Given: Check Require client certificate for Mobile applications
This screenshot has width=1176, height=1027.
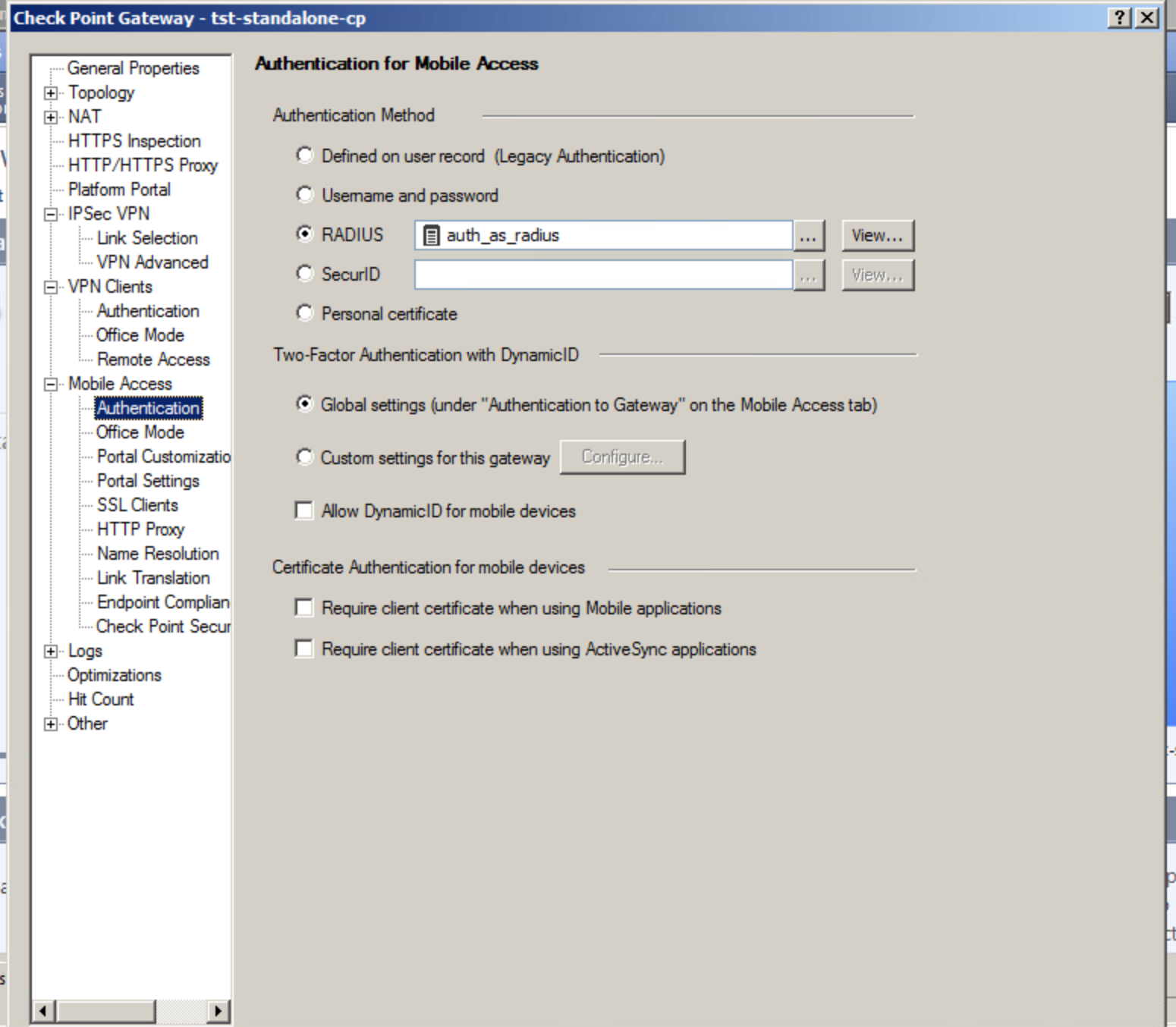Looking at the screenshot, I should (304, 608).
